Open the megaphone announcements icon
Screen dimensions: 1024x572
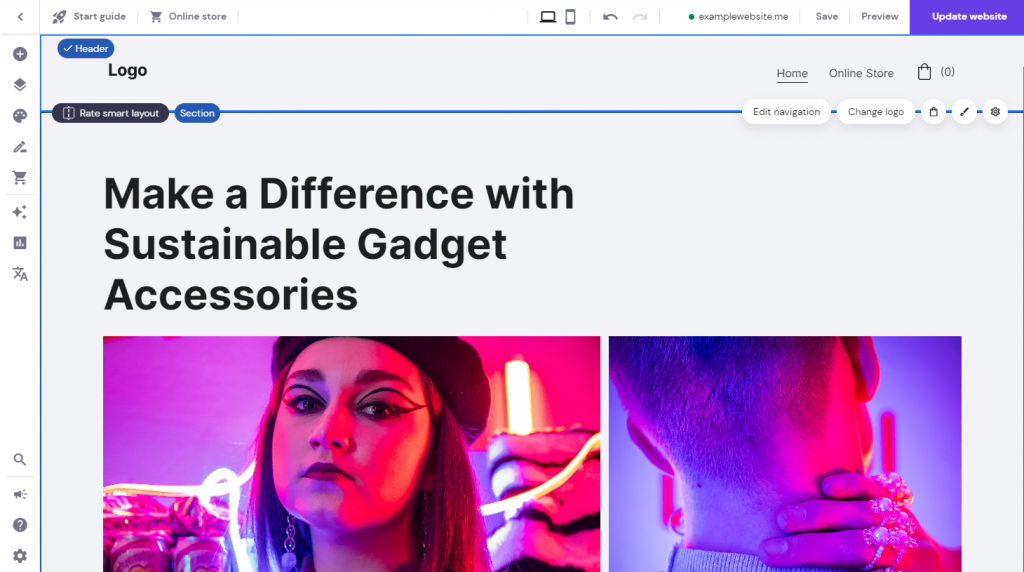coord(20,494)
